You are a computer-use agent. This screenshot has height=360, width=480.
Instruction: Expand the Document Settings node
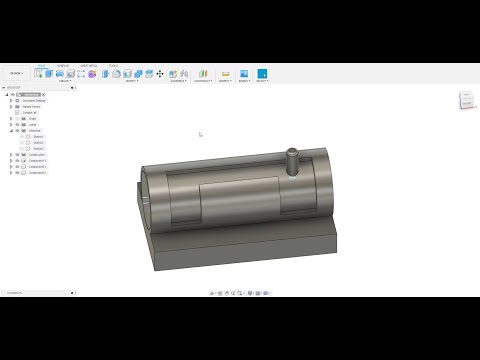(11, 101)
